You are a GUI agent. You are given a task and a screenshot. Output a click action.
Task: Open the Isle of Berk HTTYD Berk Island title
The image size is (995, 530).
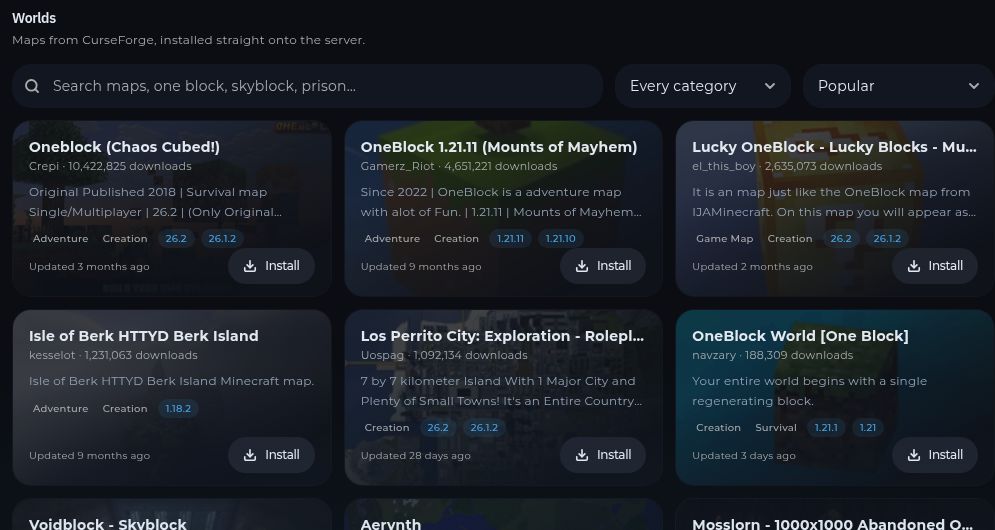click(143, 336)
